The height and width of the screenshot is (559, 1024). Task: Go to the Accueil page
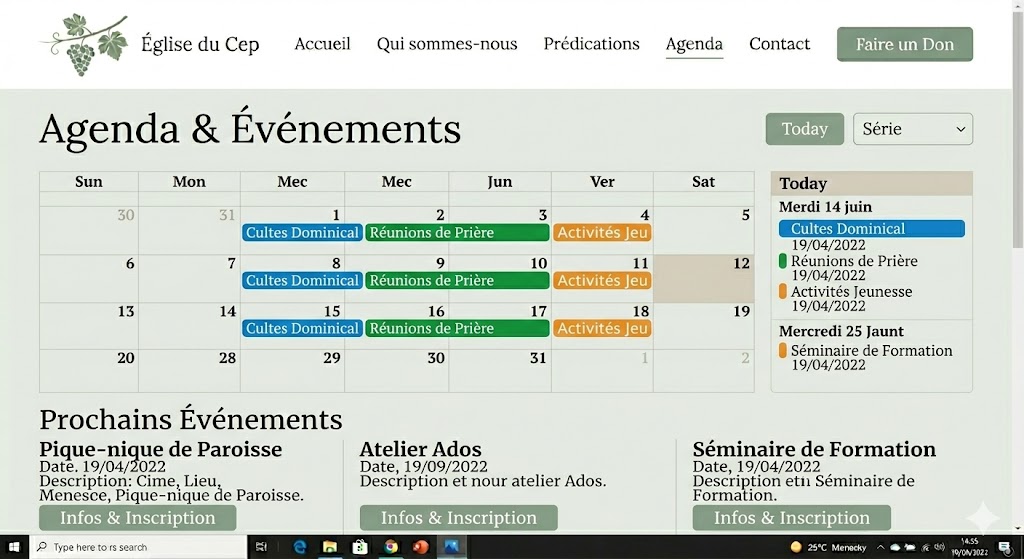coord(322,44)
